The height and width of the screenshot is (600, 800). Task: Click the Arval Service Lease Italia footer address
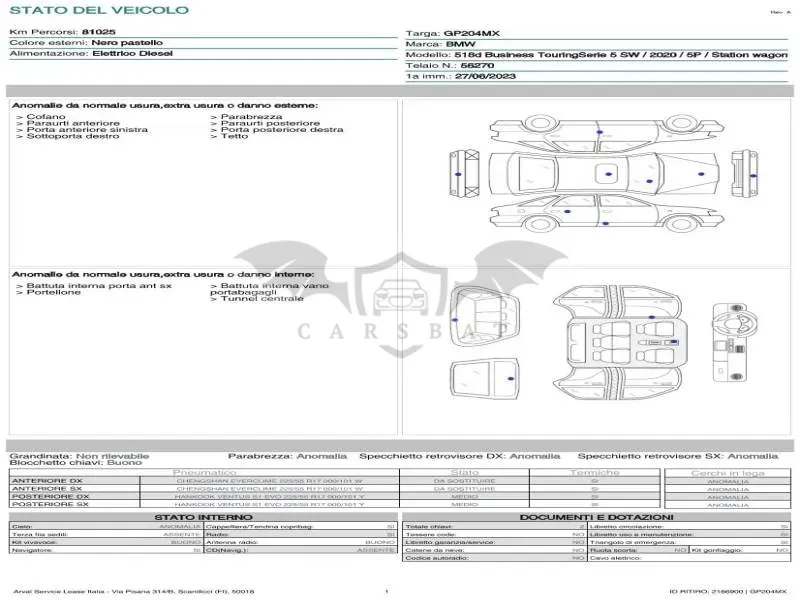pyautogui.click(x=134, y=592)
